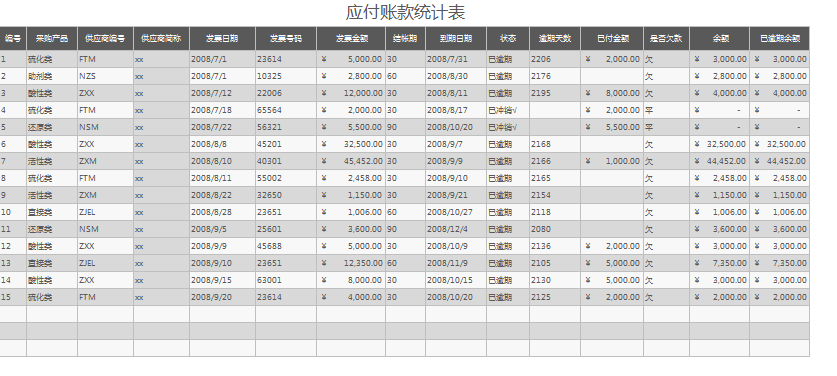Select invoice number cell 32650
Viewport: 837px width, 376px height.
(286, 195)
